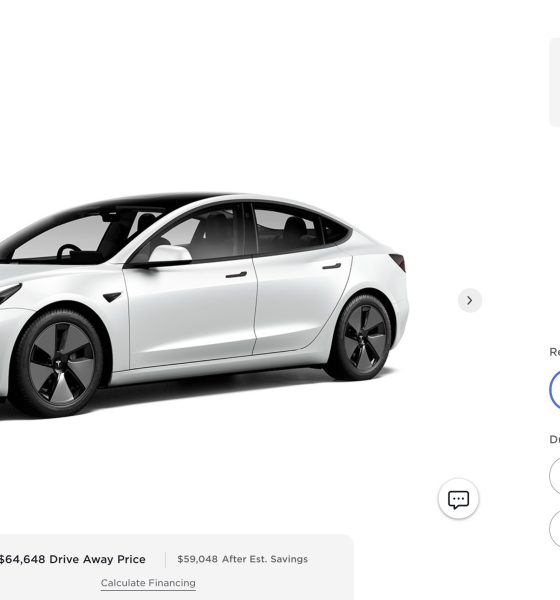The image size is (560, 600).
Task: Click the car's front wheel with the Tesla logo
Action: point(60,364)
